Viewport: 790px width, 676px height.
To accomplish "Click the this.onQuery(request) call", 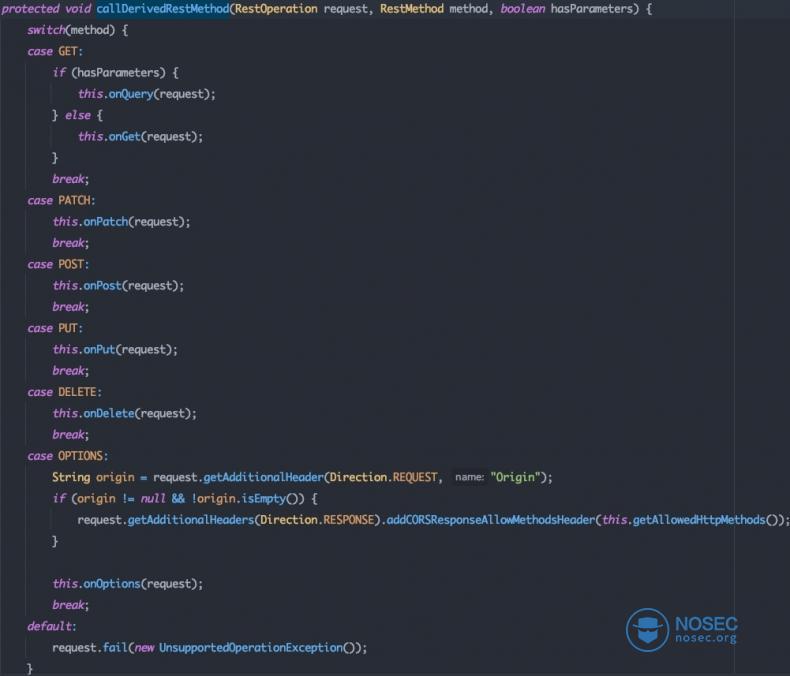I will tap(147, 94).
